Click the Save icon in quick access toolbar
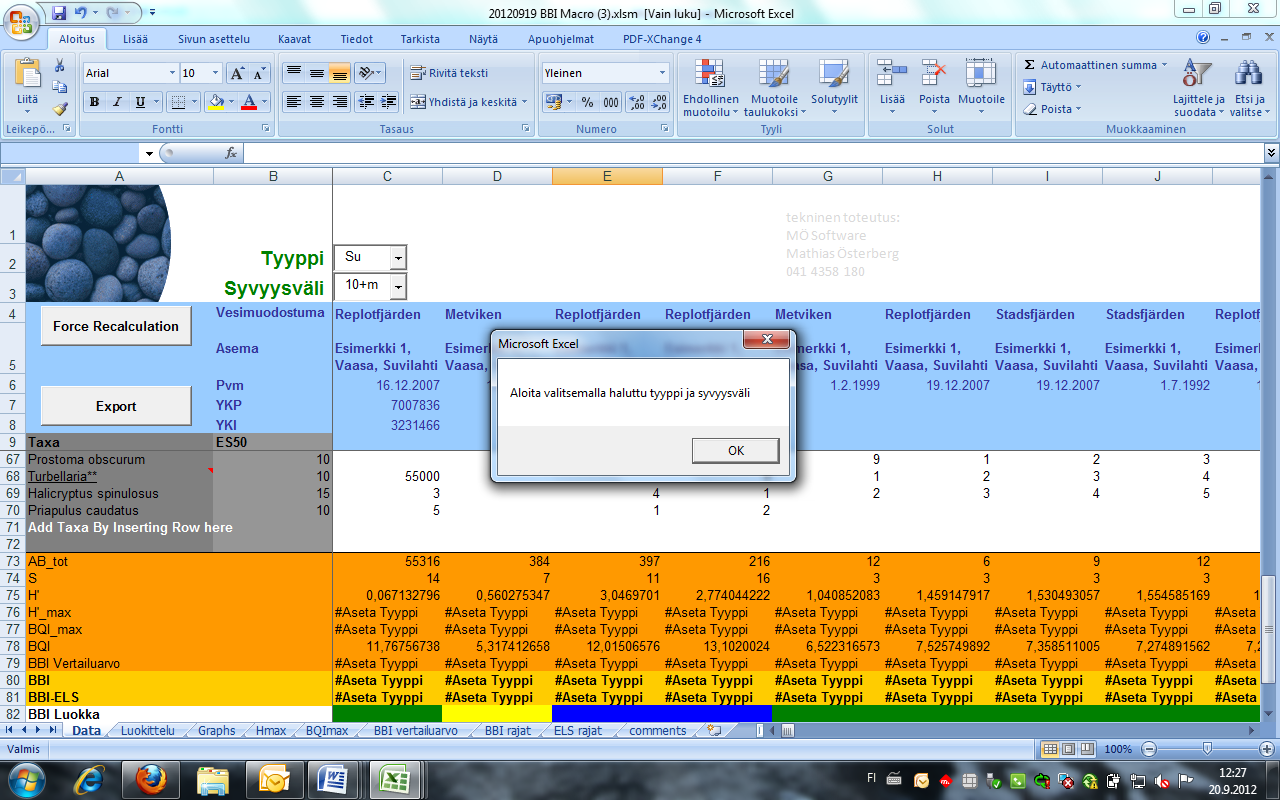The image size is (1280, 800). 59,13
